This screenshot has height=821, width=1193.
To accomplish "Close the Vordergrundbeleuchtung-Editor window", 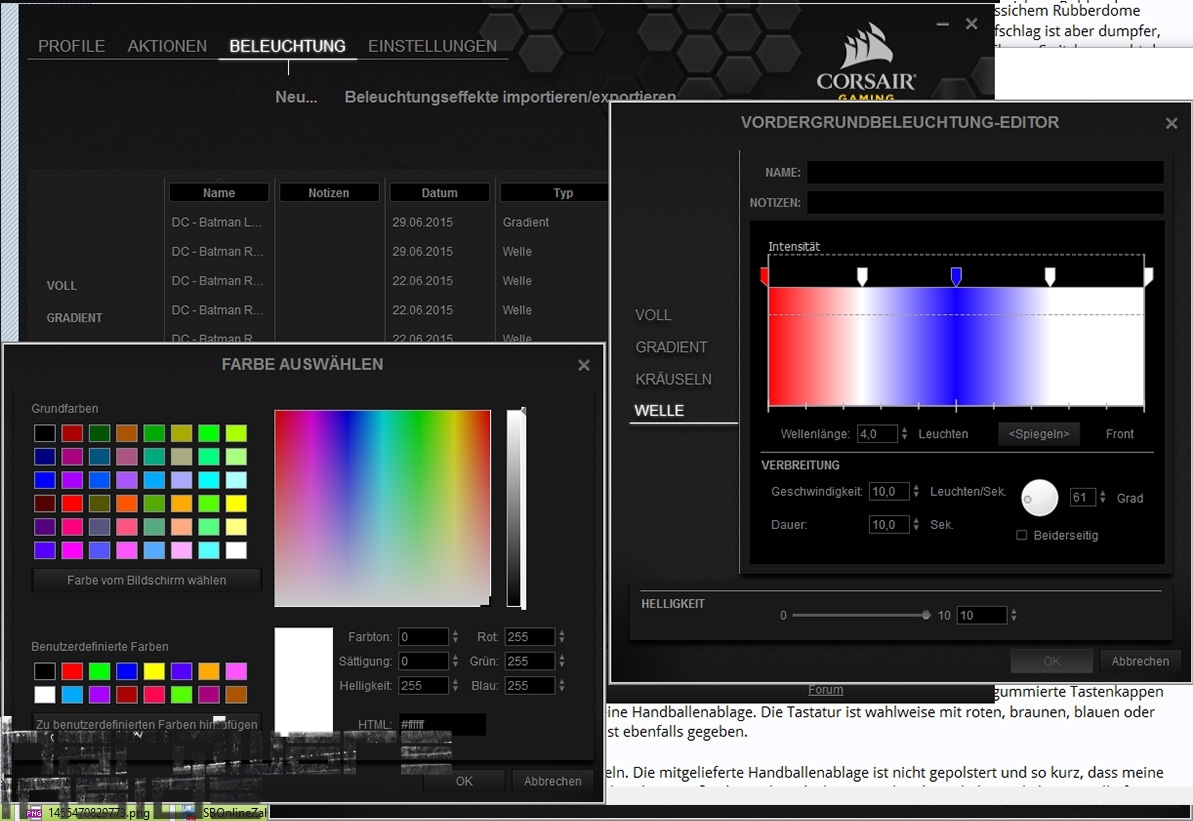I will pos(1171,124).
